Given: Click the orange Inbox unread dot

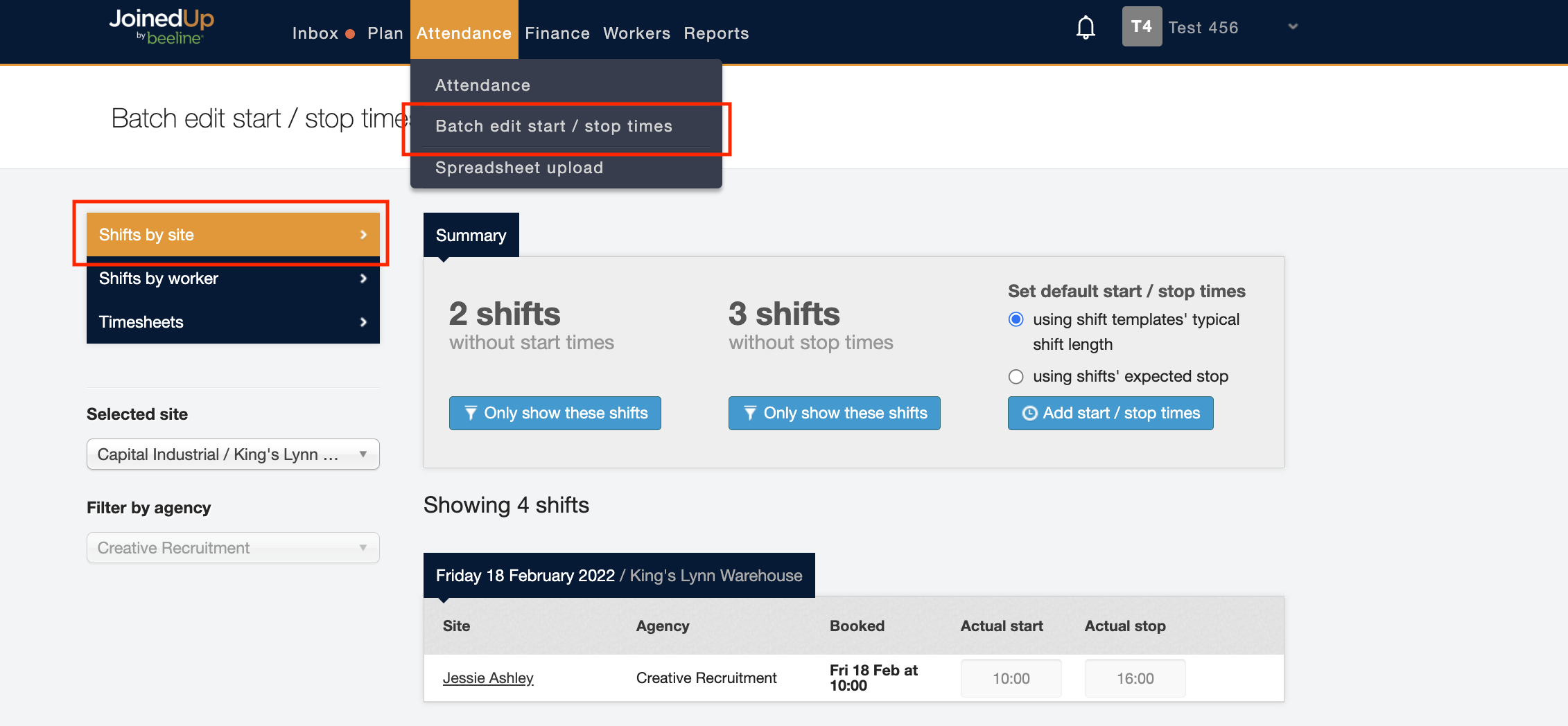Looking at the screenshot, I should pyautogui.click(x=350, y=34).
